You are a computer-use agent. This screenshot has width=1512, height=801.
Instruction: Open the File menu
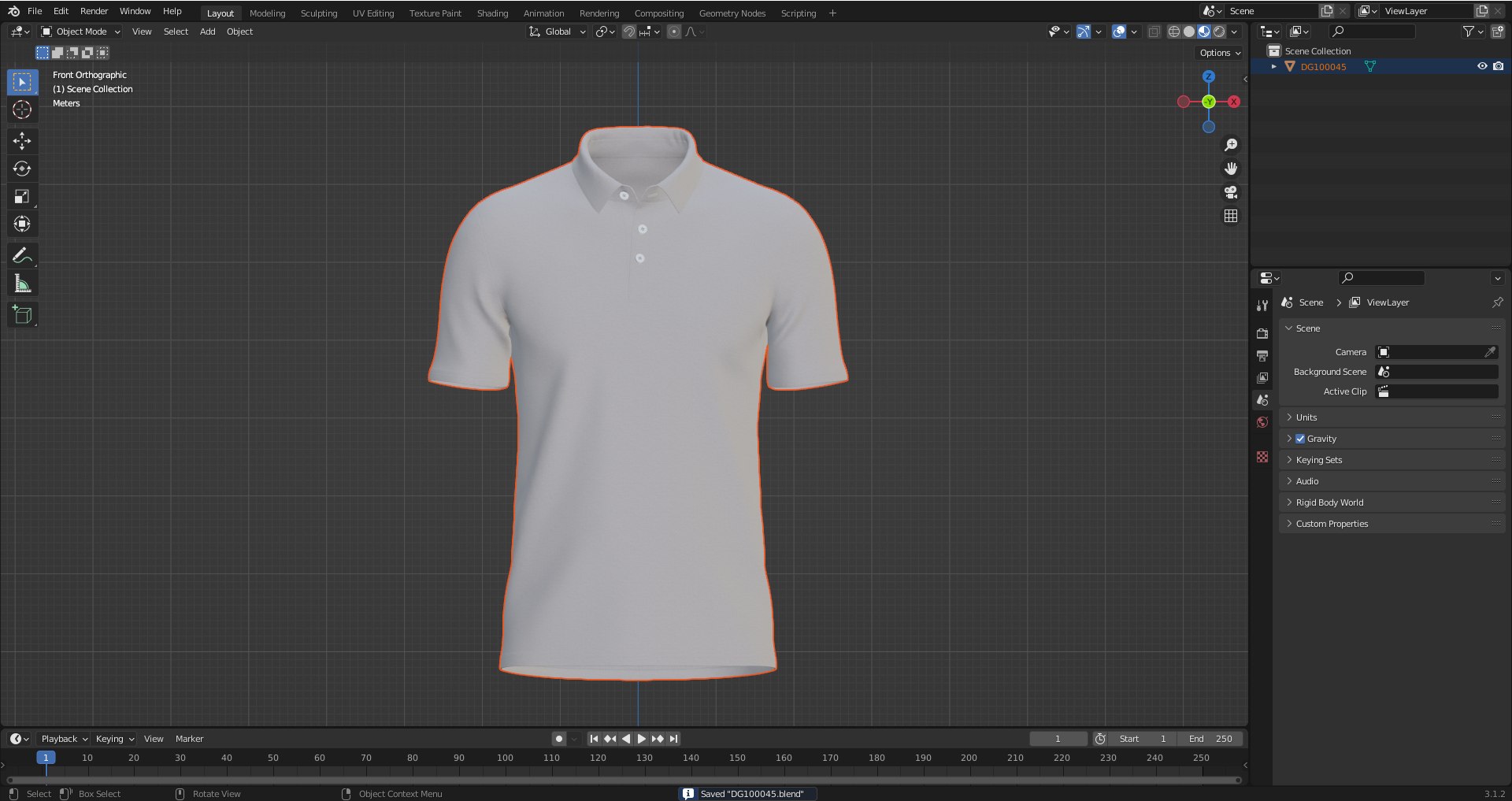[x=35, y=11]
